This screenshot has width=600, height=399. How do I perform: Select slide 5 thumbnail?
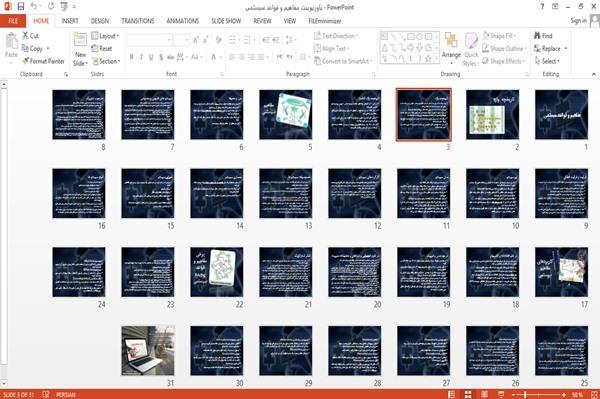(x=285, y=114)
